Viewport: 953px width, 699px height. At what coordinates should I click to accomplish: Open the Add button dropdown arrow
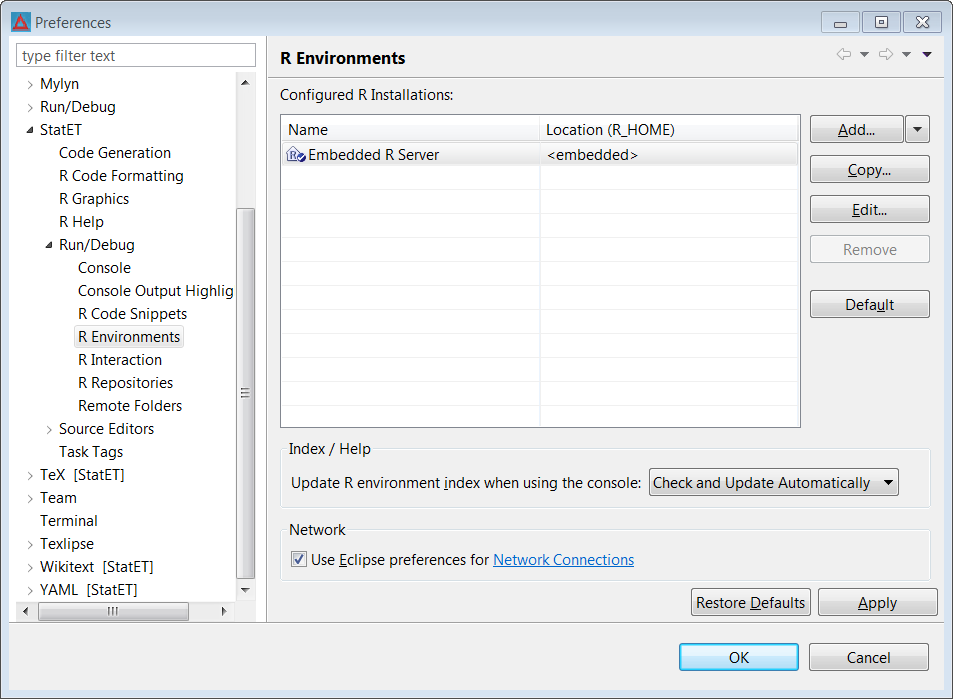coord(917,129)
